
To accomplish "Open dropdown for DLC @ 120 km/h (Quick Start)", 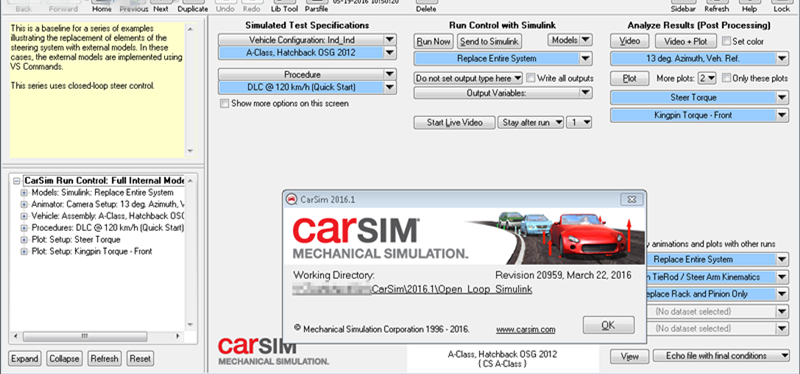I will pos(390,87).
